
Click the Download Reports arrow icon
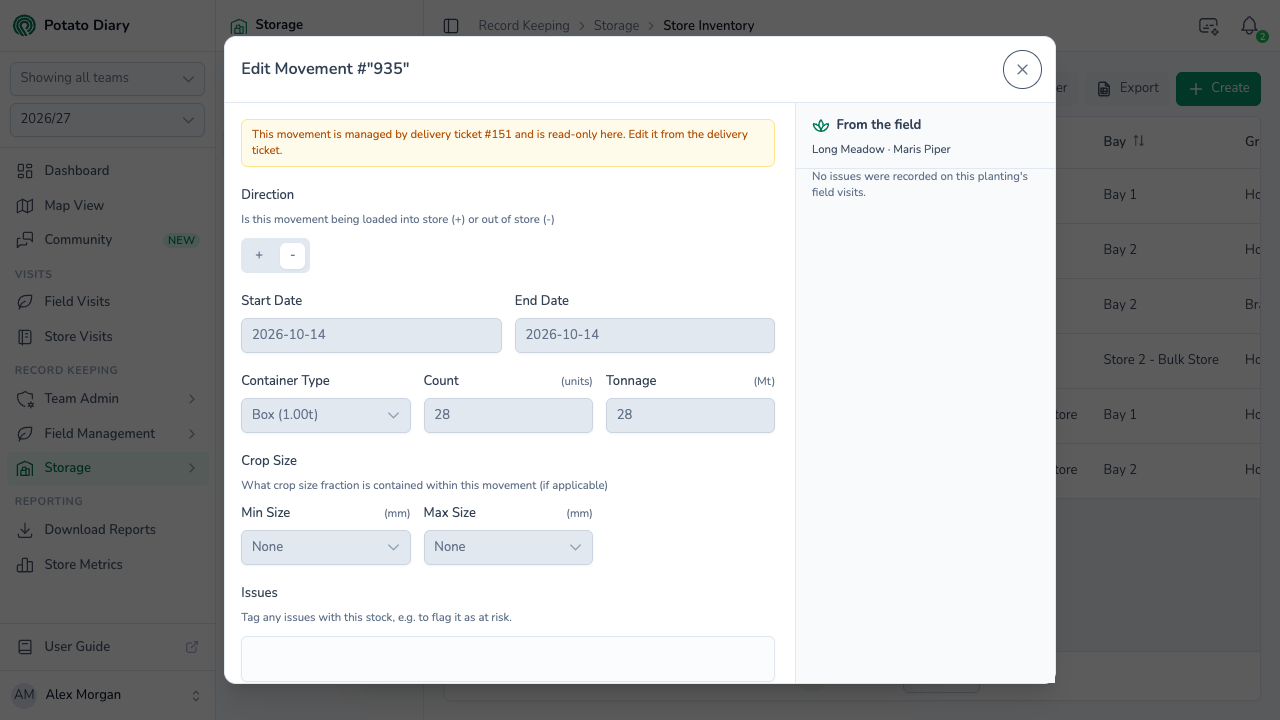pyautogui.click(x=25, y=530)
